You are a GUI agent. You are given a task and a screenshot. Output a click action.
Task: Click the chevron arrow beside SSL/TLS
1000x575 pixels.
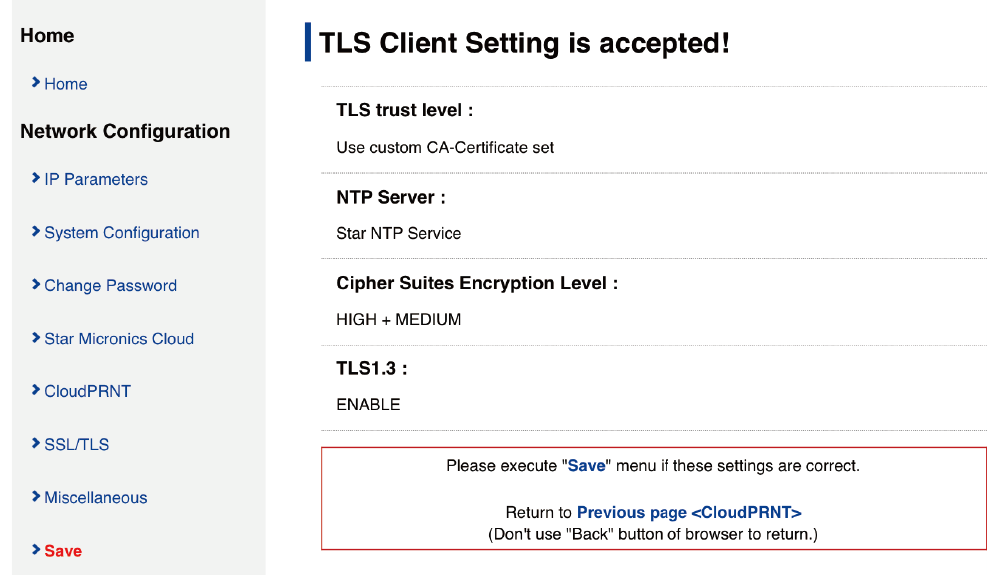click(36, 444)
